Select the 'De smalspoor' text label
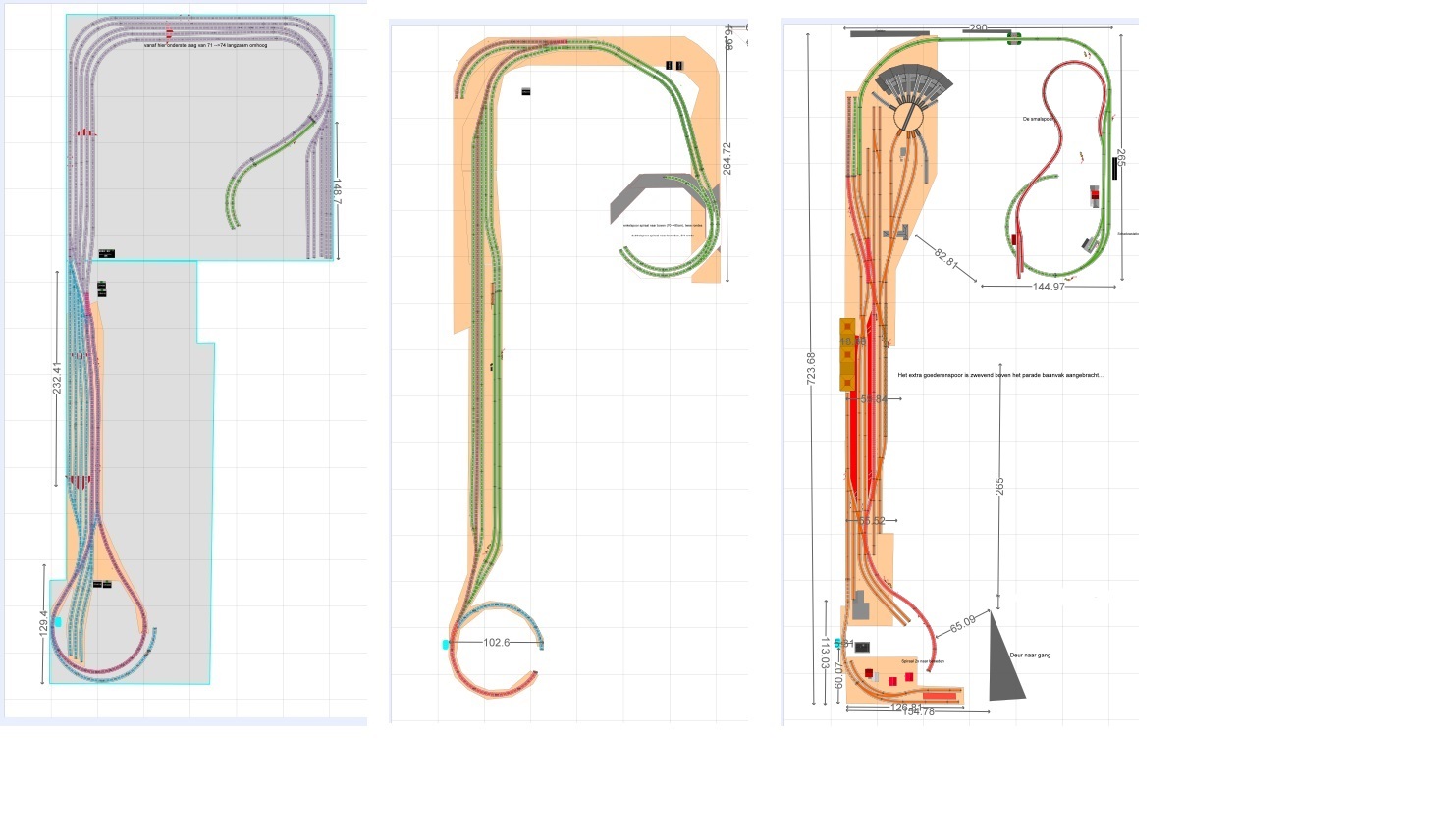The width and height of the screenshot is (1454, 840). pyautogui.click(x=1038, y=119)
